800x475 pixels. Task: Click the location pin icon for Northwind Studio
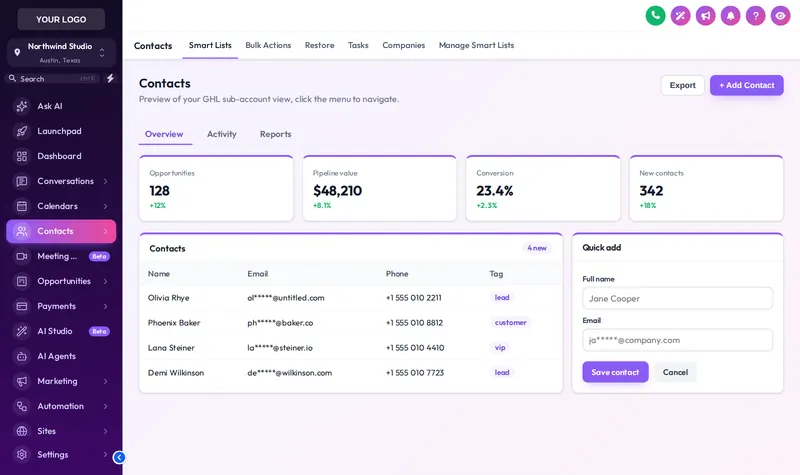pyautogui.click(x=17, y=53)
